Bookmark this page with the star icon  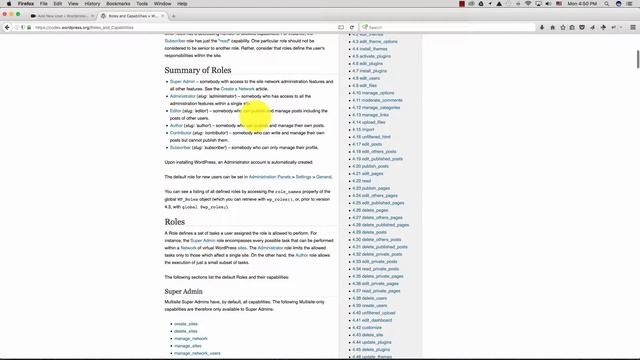(x=563, y=27)
